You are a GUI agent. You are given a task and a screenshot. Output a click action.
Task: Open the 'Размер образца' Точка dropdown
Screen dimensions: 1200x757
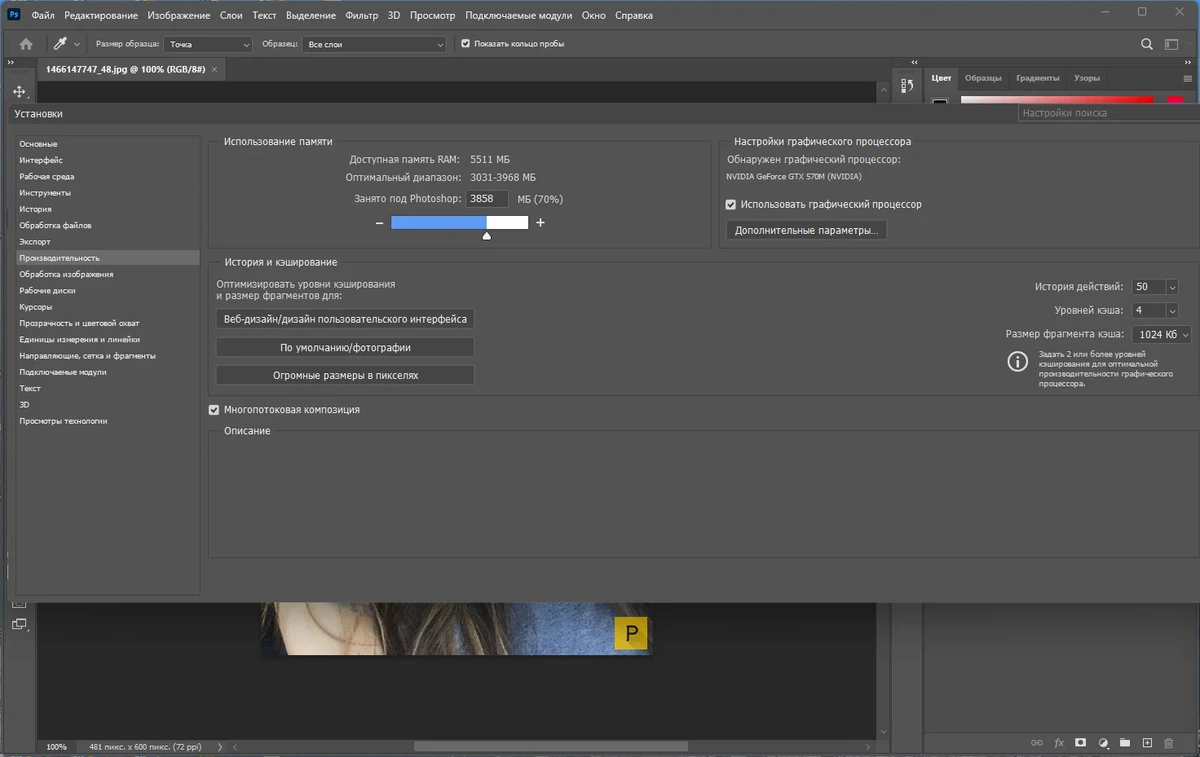click(x=209, y=44)
